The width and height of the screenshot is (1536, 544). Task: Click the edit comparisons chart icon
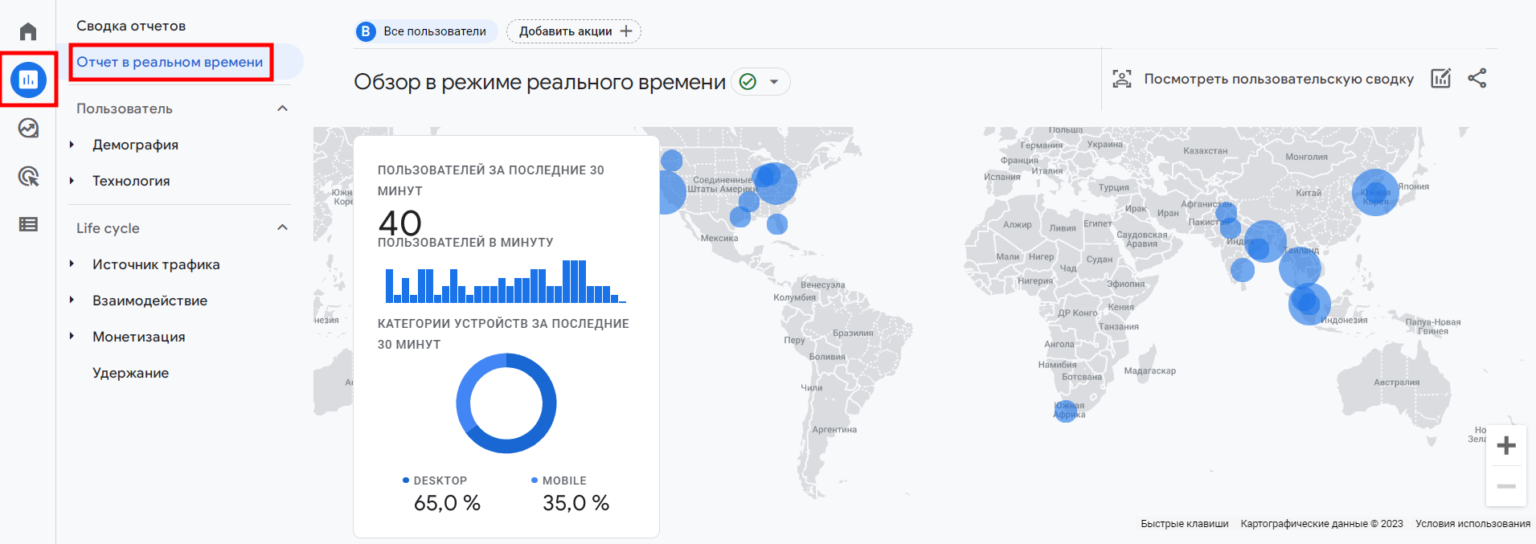click(x=1440, y=79)
